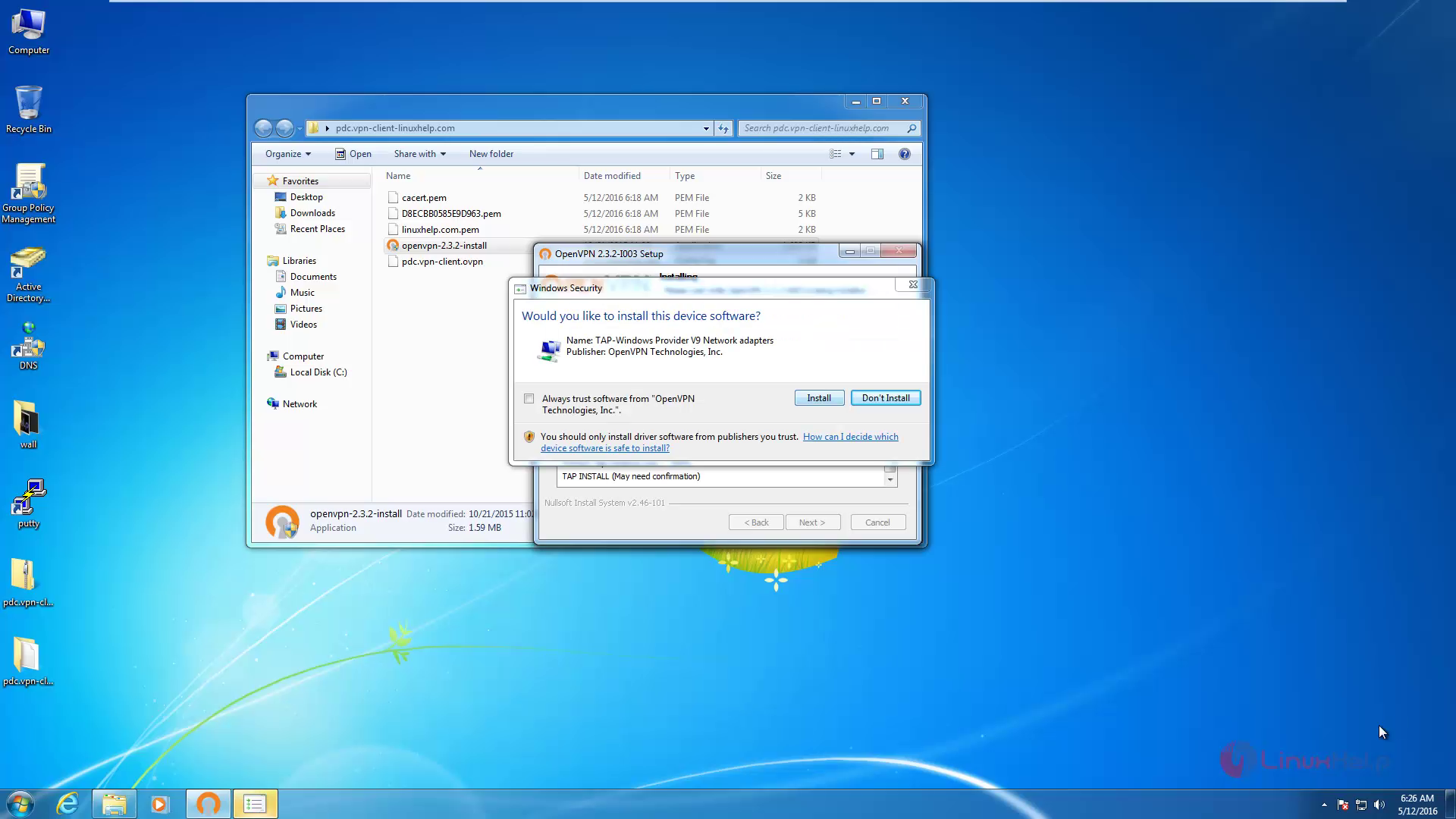Select Active Directory desktop shortcut

[28, 275]
